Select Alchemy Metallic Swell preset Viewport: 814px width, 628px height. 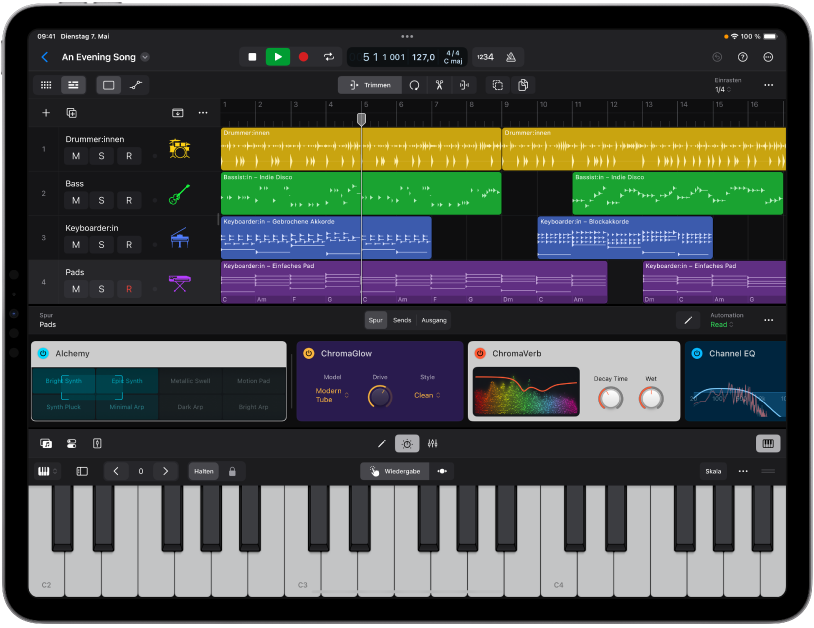191,381
